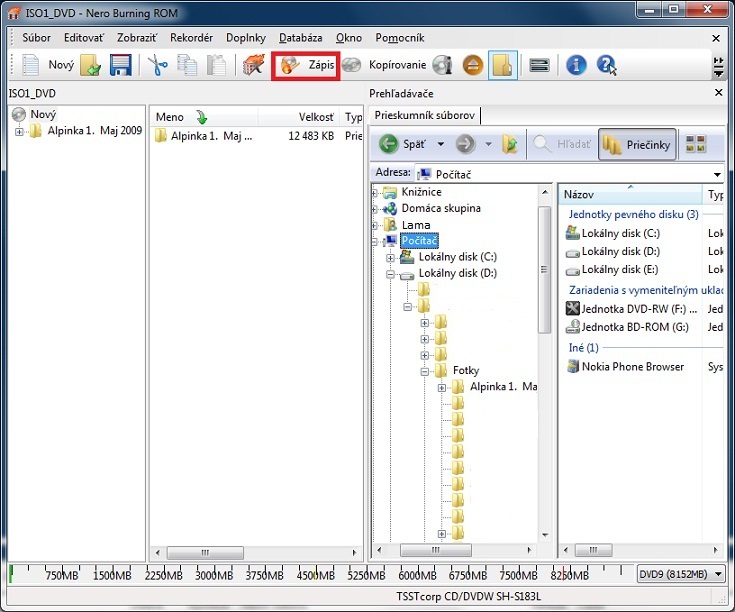
Task: Open the Späť history dropdown arrow
Action: [x=441, y=144]
